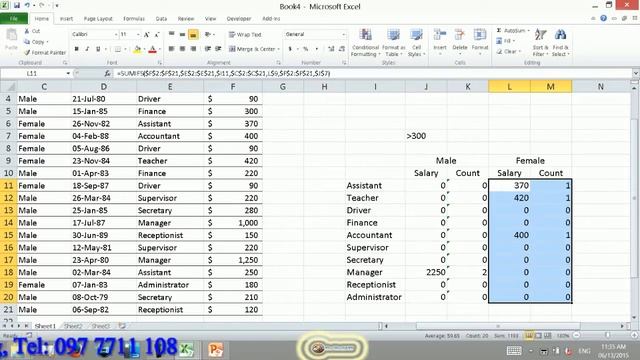Switch to the Formulas tab

point(134,19)
